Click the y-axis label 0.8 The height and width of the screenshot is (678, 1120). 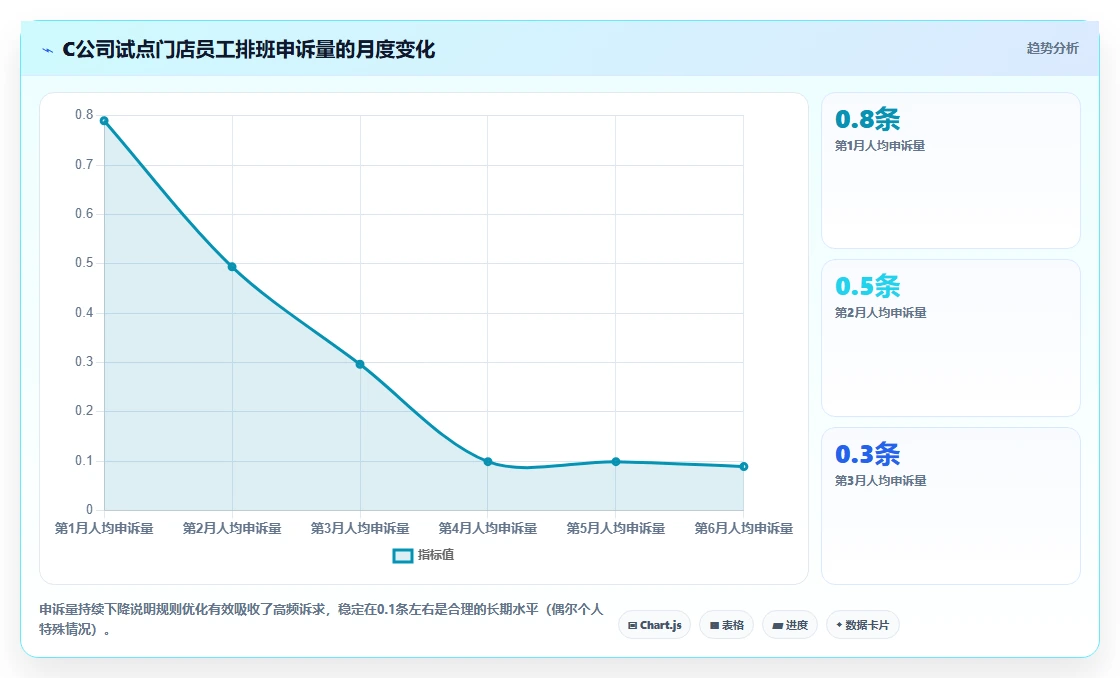coord(84,115)
